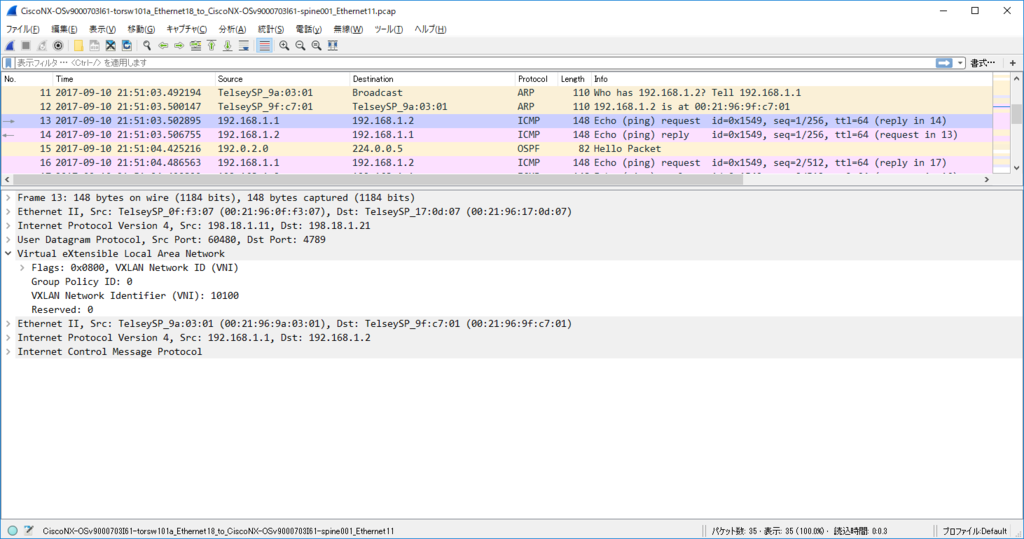1024x539 pixels.
Task: Jump to first packet with up arrow icon
Action: pyautogui.click(x=212, y=46)
